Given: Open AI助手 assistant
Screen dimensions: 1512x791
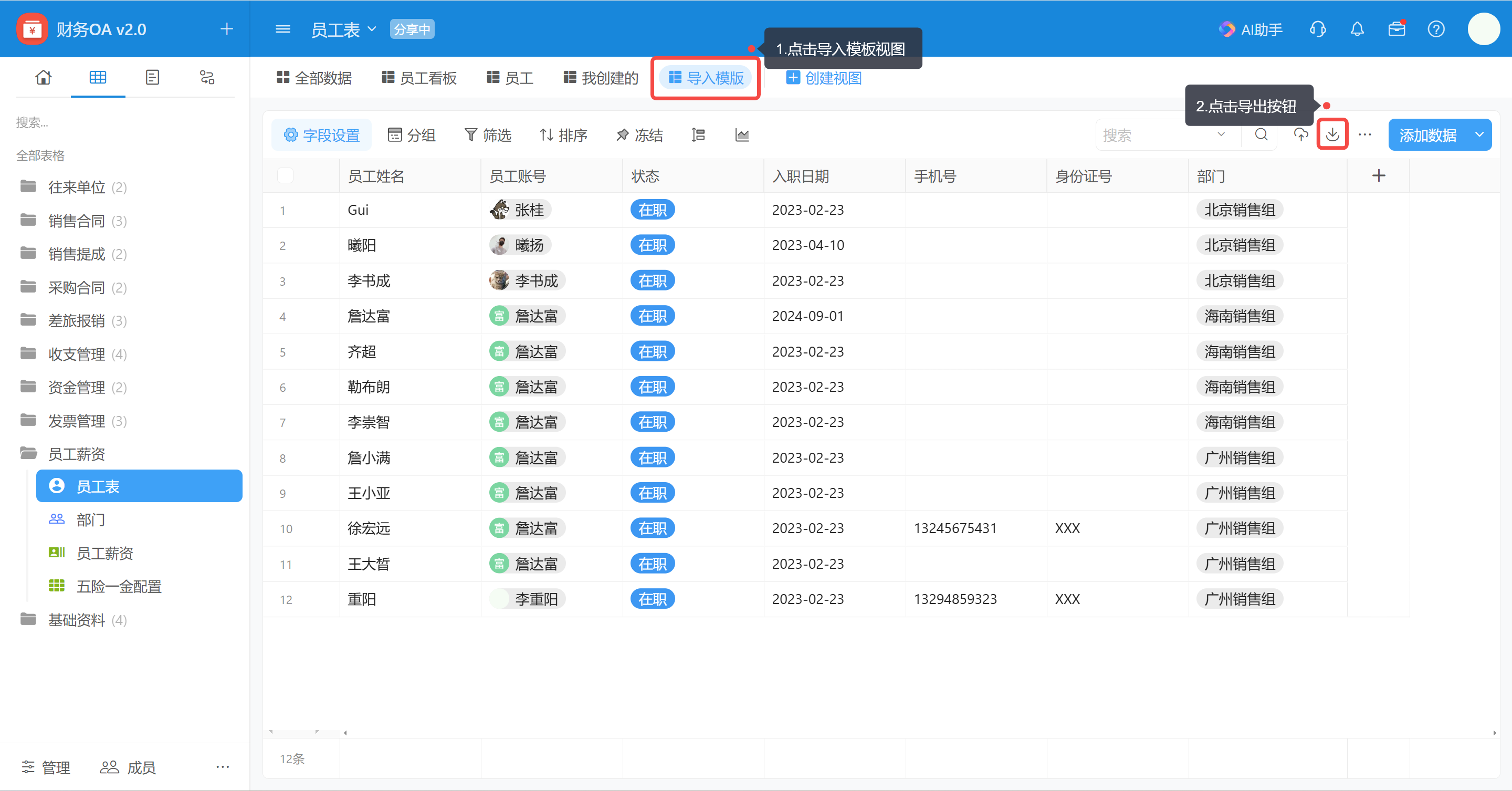Looking at the screenshot, I should coord(1251,29).
